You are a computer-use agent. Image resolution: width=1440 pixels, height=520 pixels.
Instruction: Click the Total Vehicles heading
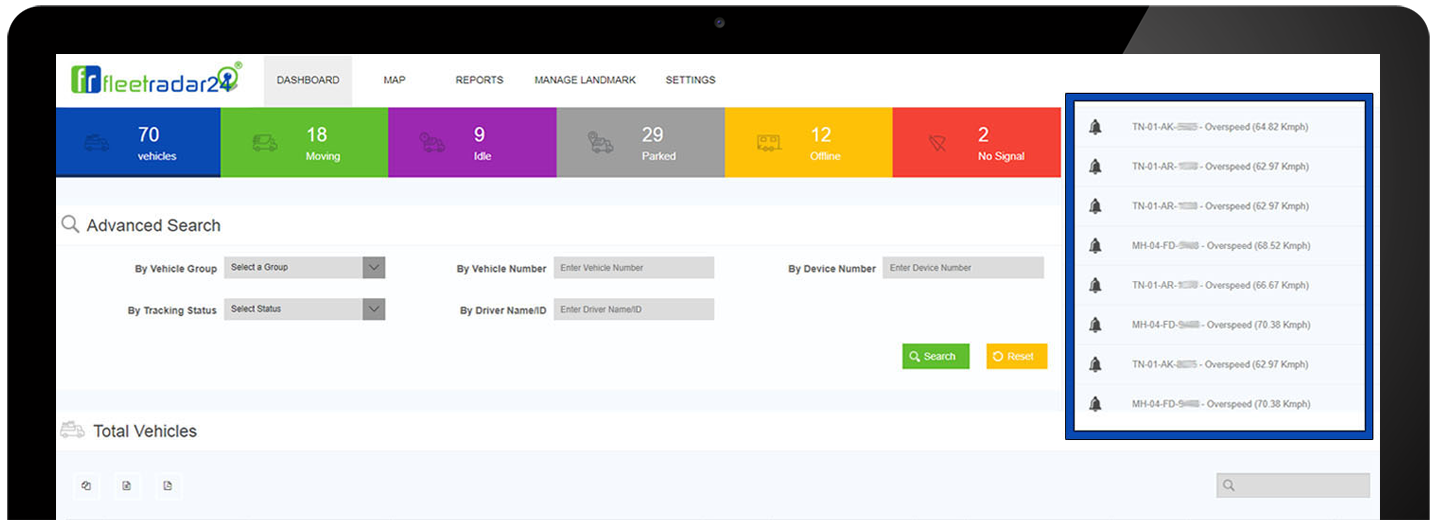[145, 431]
